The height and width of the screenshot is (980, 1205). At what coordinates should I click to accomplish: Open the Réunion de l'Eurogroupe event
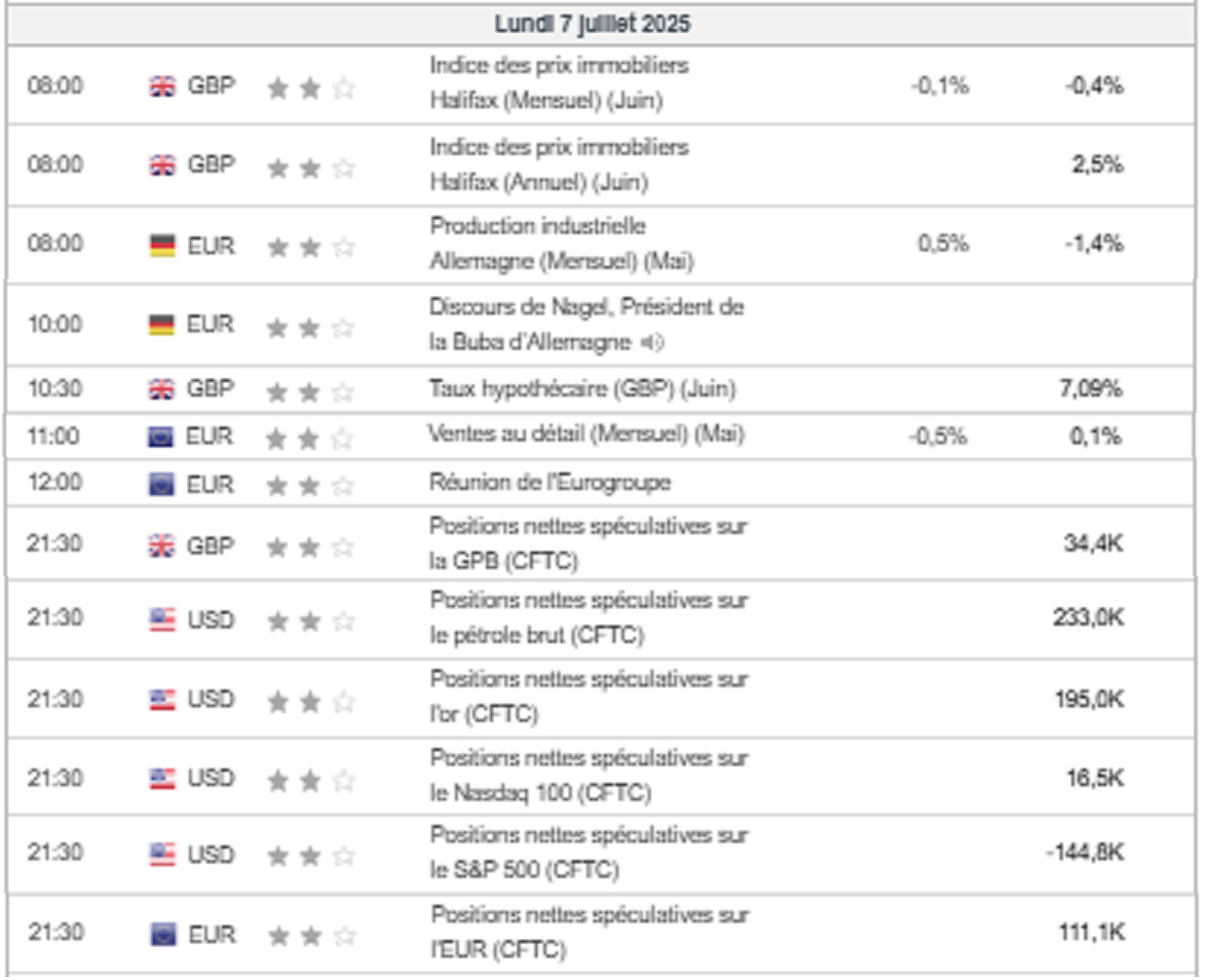tap(549, 482)
